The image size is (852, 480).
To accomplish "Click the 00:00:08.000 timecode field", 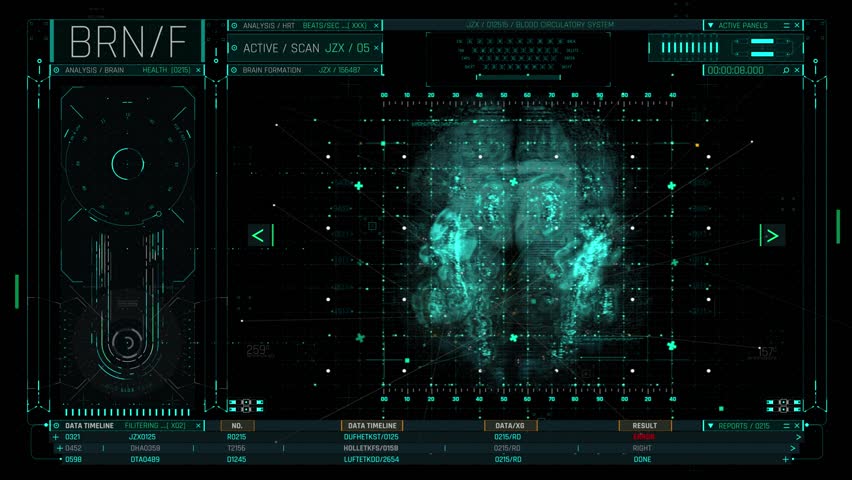I will coord(736,70).
